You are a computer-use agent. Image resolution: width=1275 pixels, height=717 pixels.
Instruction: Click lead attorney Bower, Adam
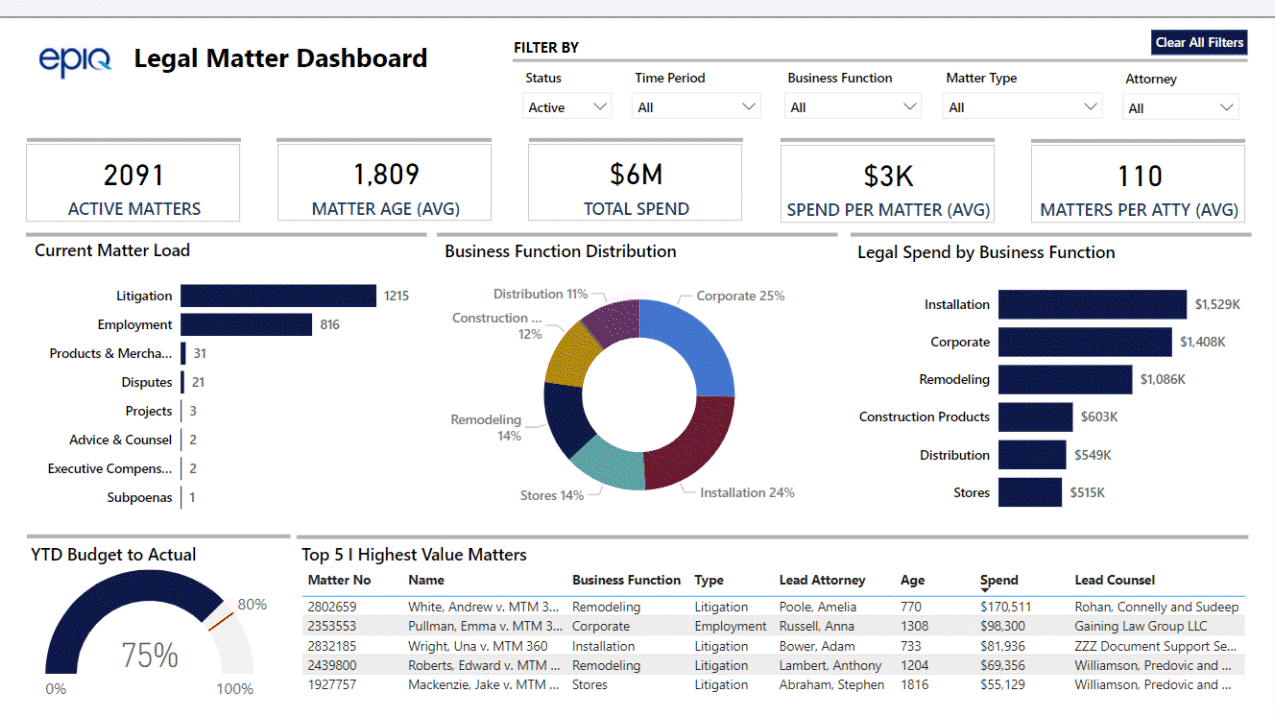[x=817, y=646]
